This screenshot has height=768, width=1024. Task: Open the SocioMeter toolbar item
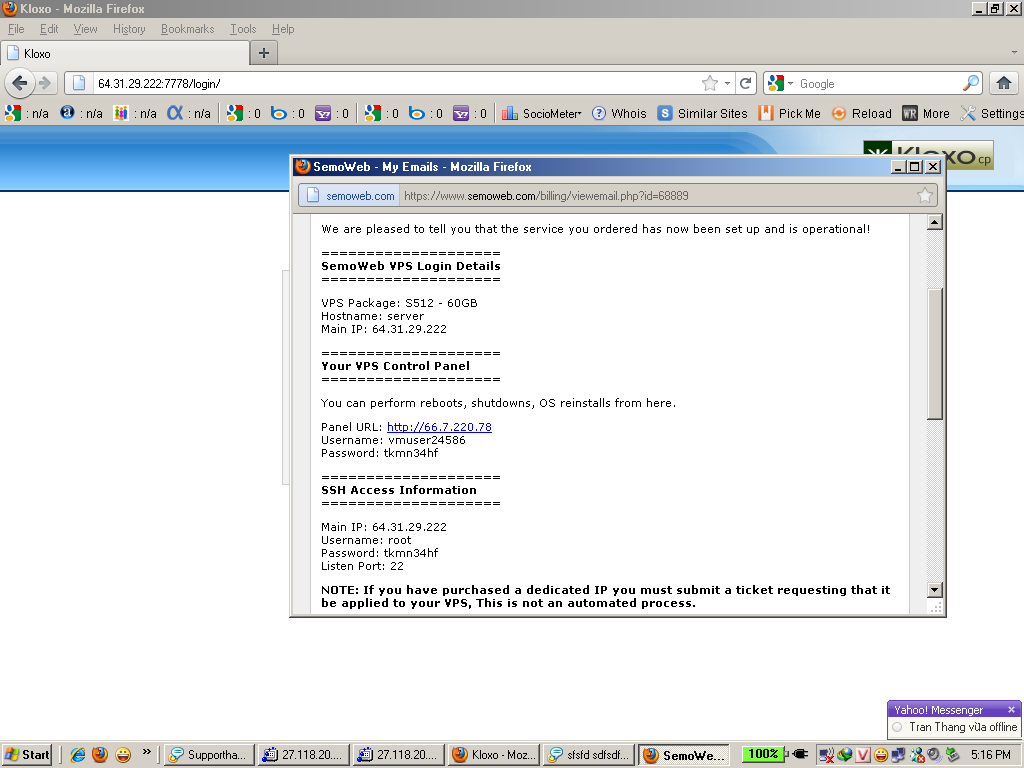[541, 114]
